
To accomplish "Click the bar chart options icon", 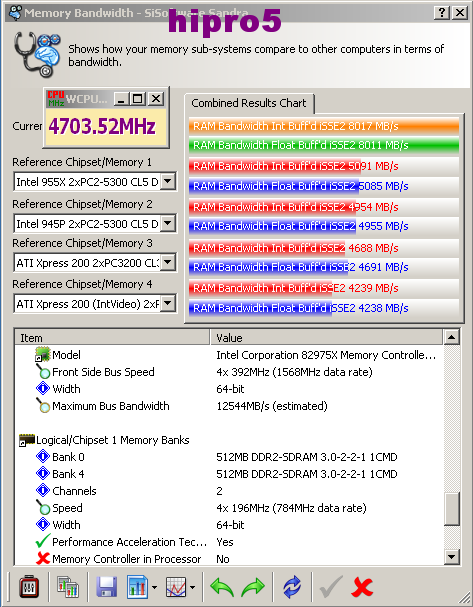I will 137,586.
